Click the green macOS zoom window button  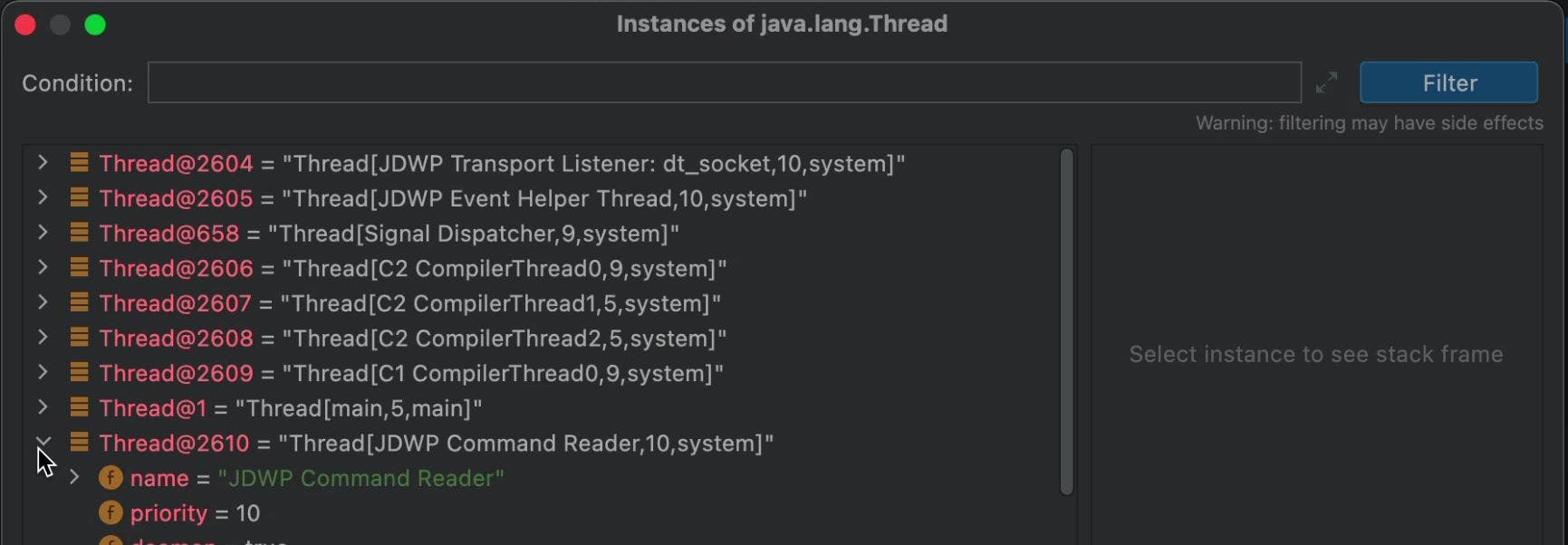[95, 24]
